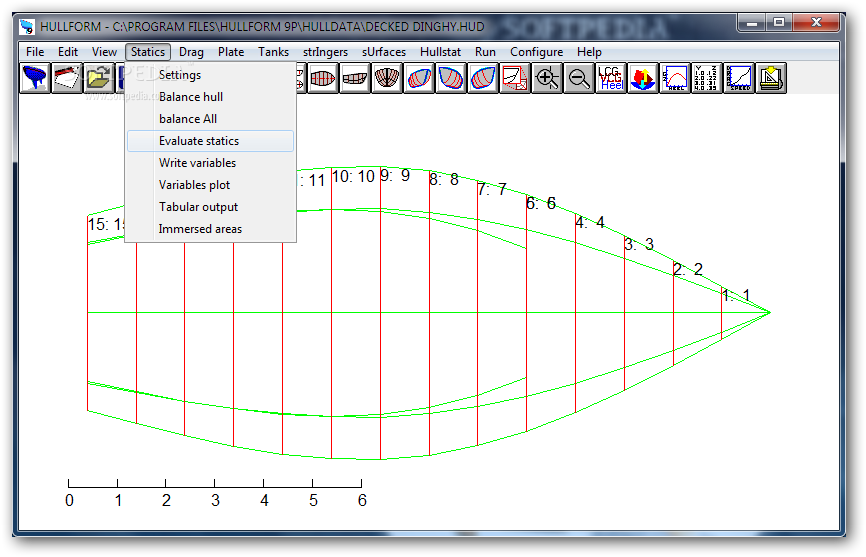
Task: Click the open folder toolbar icon
Action: (99, 78)
